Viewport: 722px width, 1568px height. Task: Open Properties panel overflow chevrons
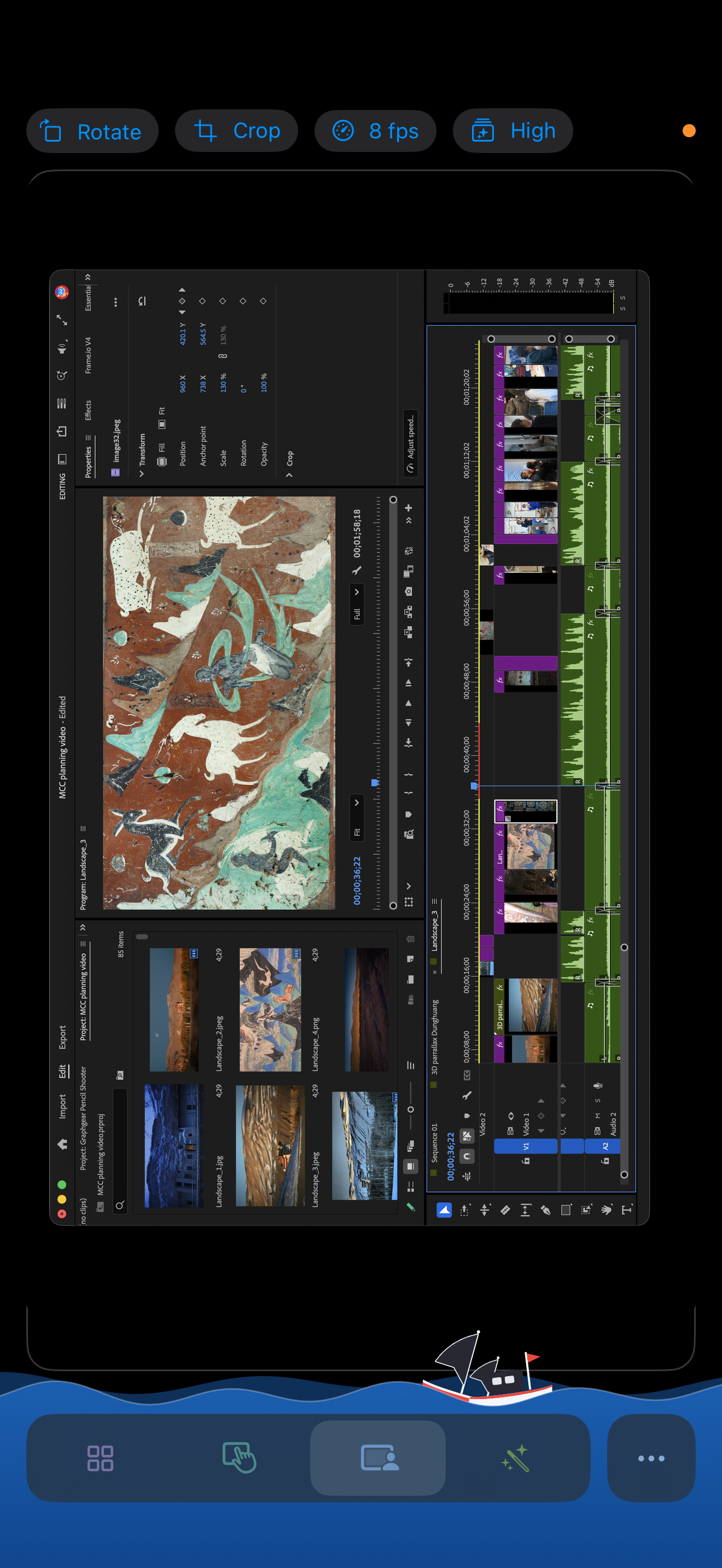(x=88, y=277)
